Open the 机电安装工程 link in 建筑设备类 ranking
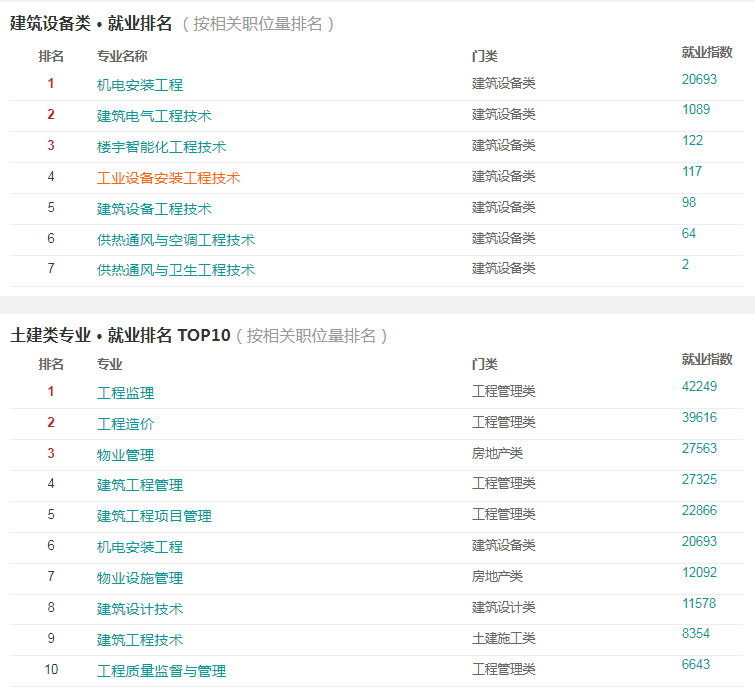755x692 pixels. [x=140, y=85]
